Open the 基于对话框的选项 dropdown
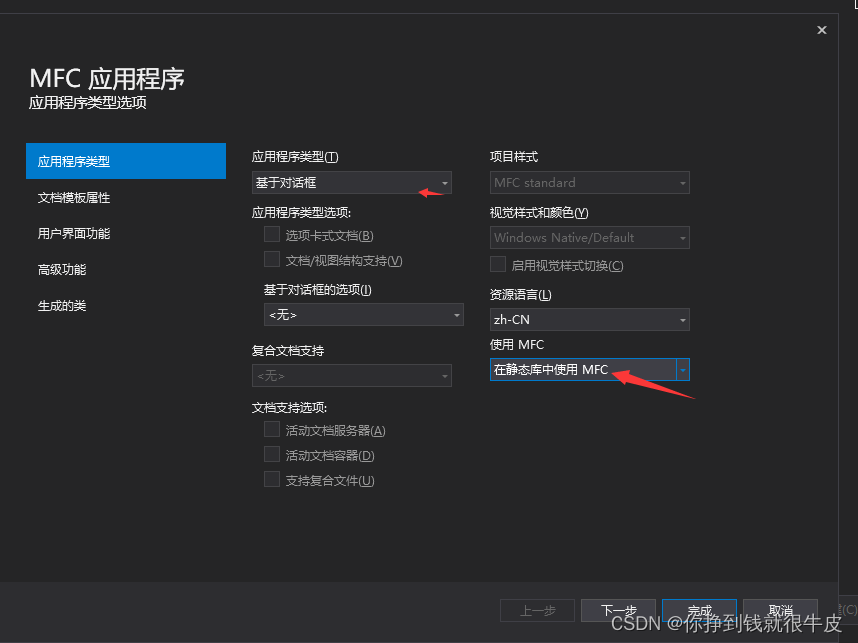 tap(361, 314)
